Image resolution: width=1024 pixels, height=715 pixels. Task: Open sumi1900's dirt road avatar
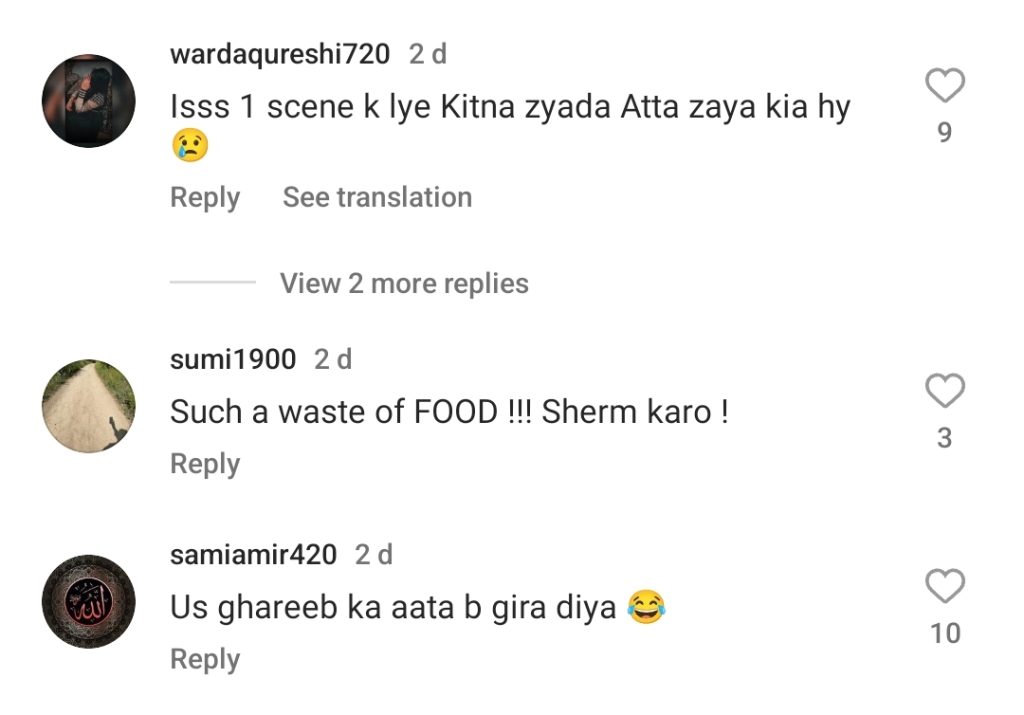[88, 406]
